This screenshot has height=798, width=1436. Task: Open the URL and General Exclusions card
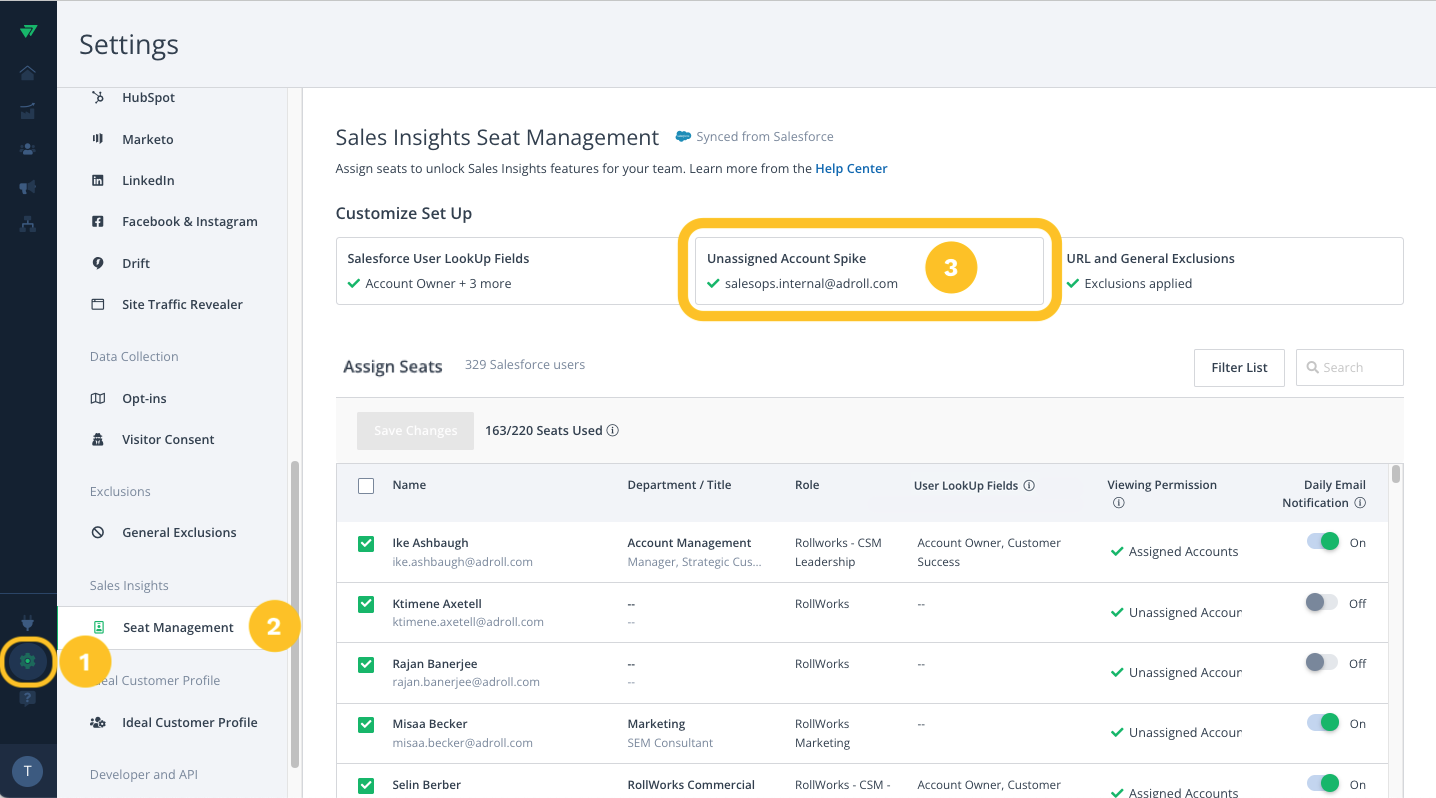[x=1228, y=271]
